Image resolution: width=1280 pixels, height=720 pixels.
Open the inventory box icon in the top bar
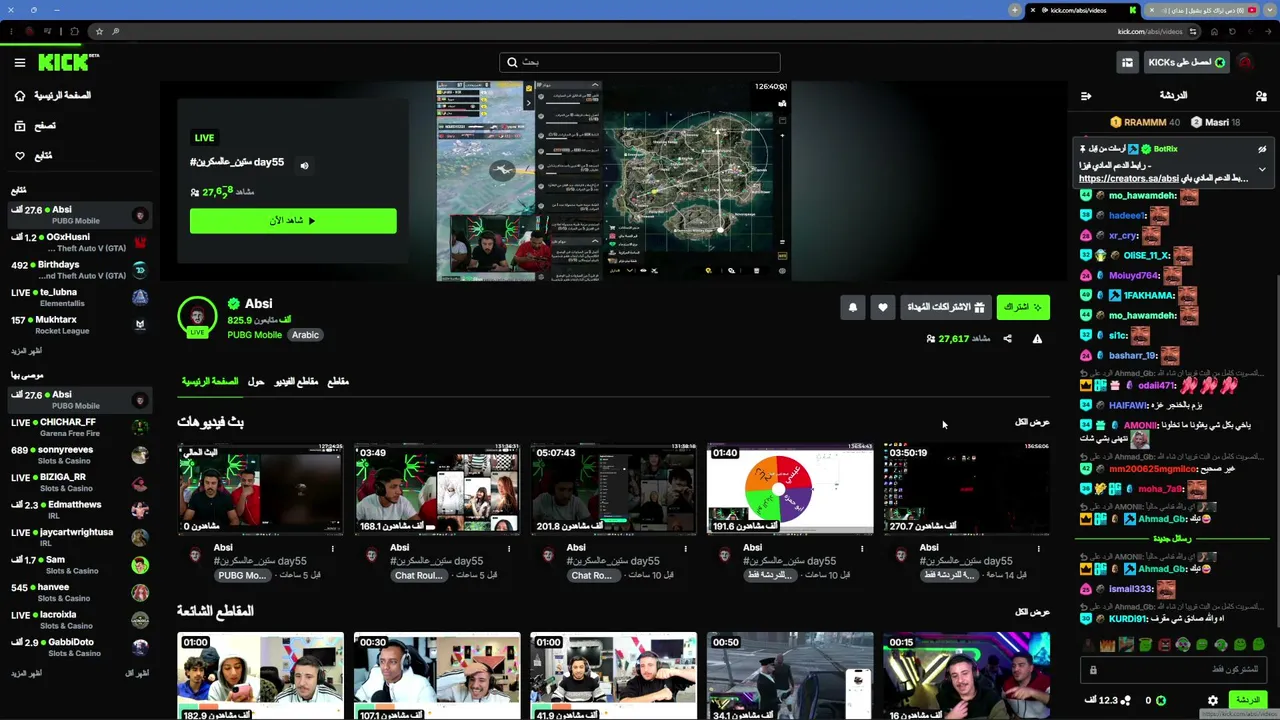1127,62
